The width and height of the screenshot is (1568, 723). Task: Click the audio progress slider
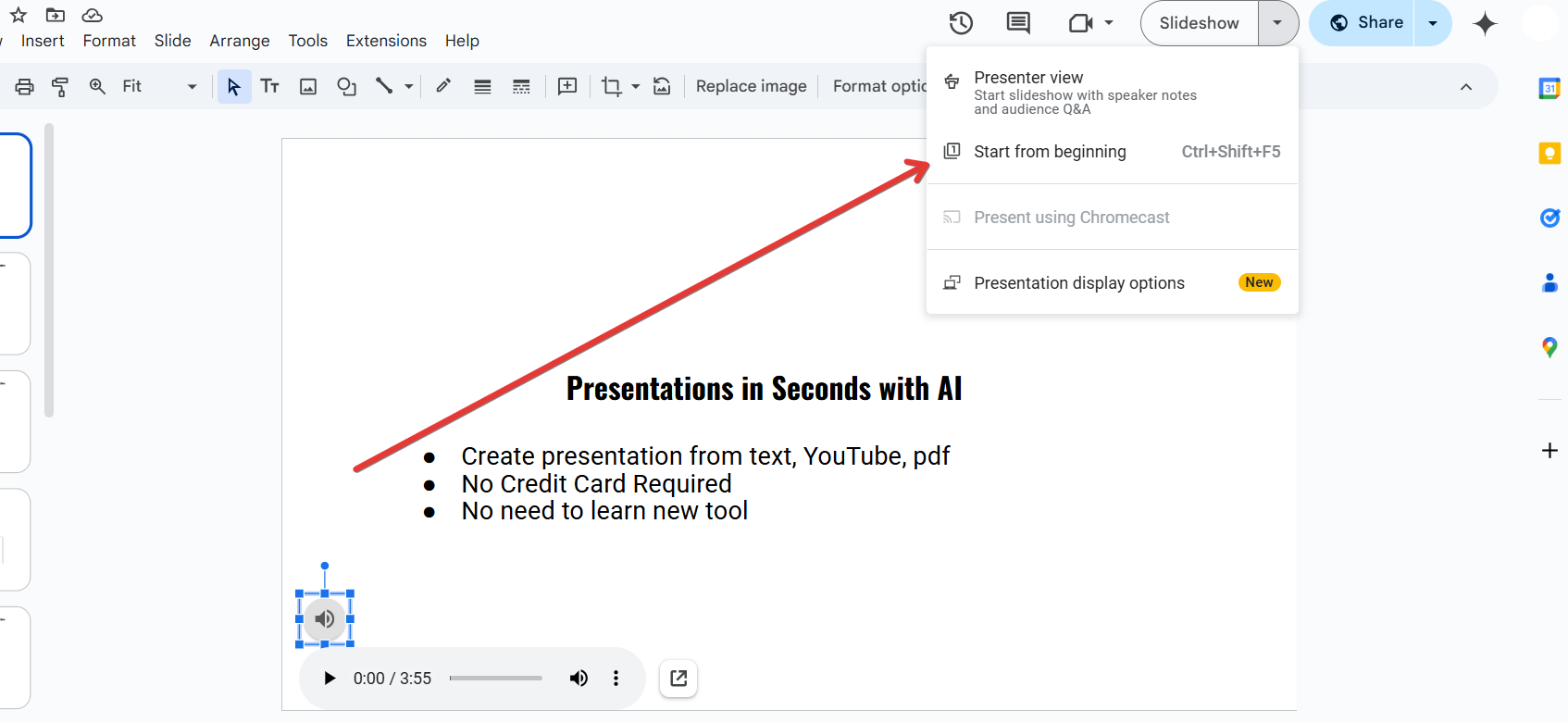click(x=496, y=679)
